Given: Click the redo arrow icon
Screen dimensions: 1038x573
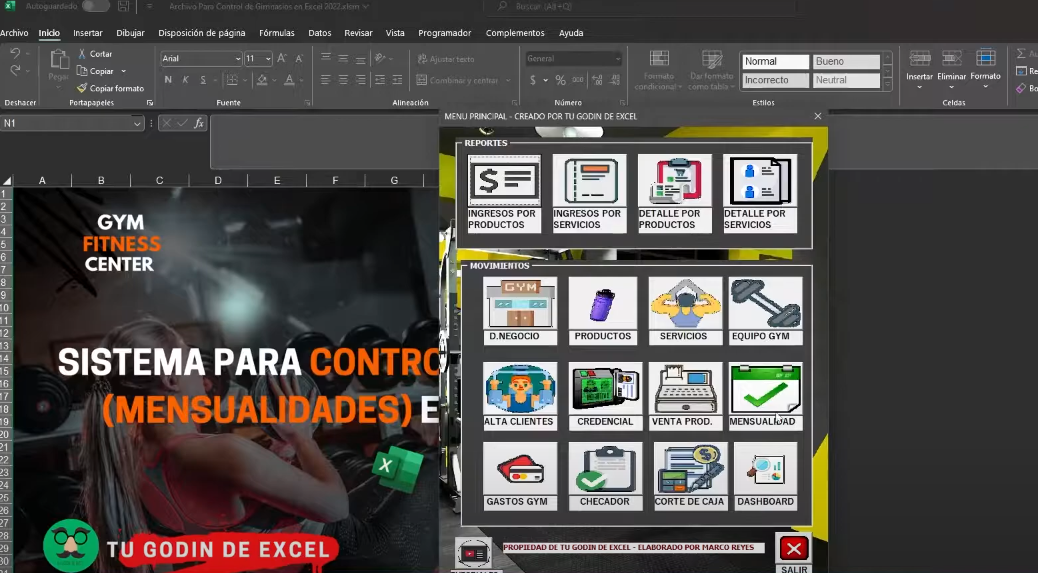Looking at the screenshot, I should [15, 71].
